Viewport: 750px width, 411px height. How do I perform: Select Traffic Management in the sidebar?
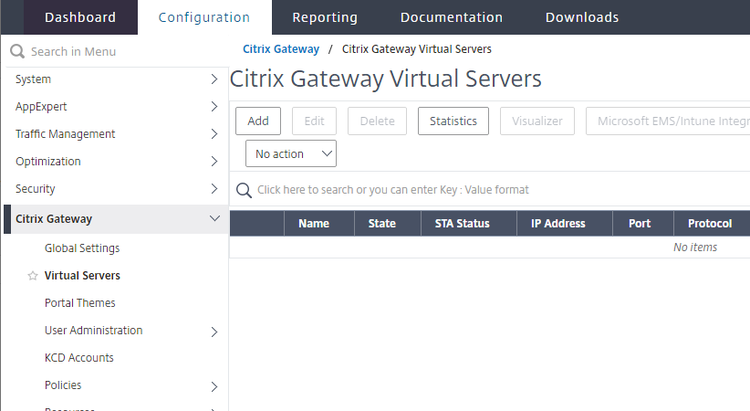tap(65, 134)
